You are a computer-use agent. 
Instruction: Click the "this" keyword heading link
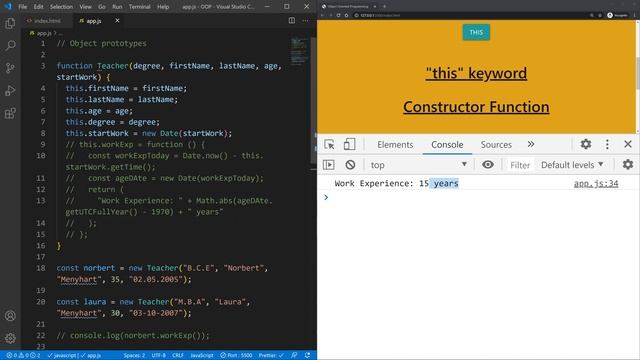(476, 73)
